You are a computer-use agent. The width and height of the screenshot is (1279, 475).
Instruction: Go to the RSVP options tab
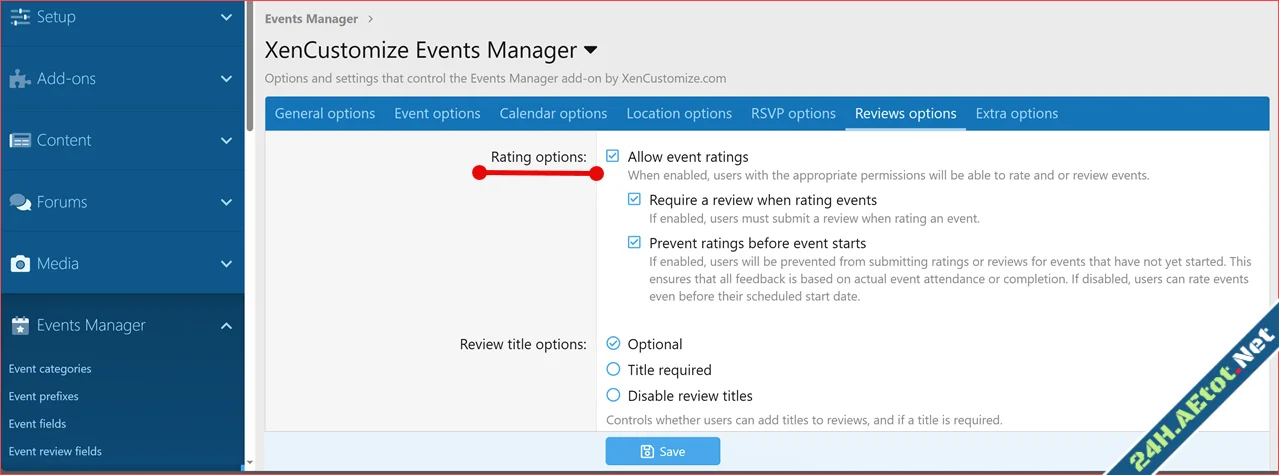tap(793, 113)
